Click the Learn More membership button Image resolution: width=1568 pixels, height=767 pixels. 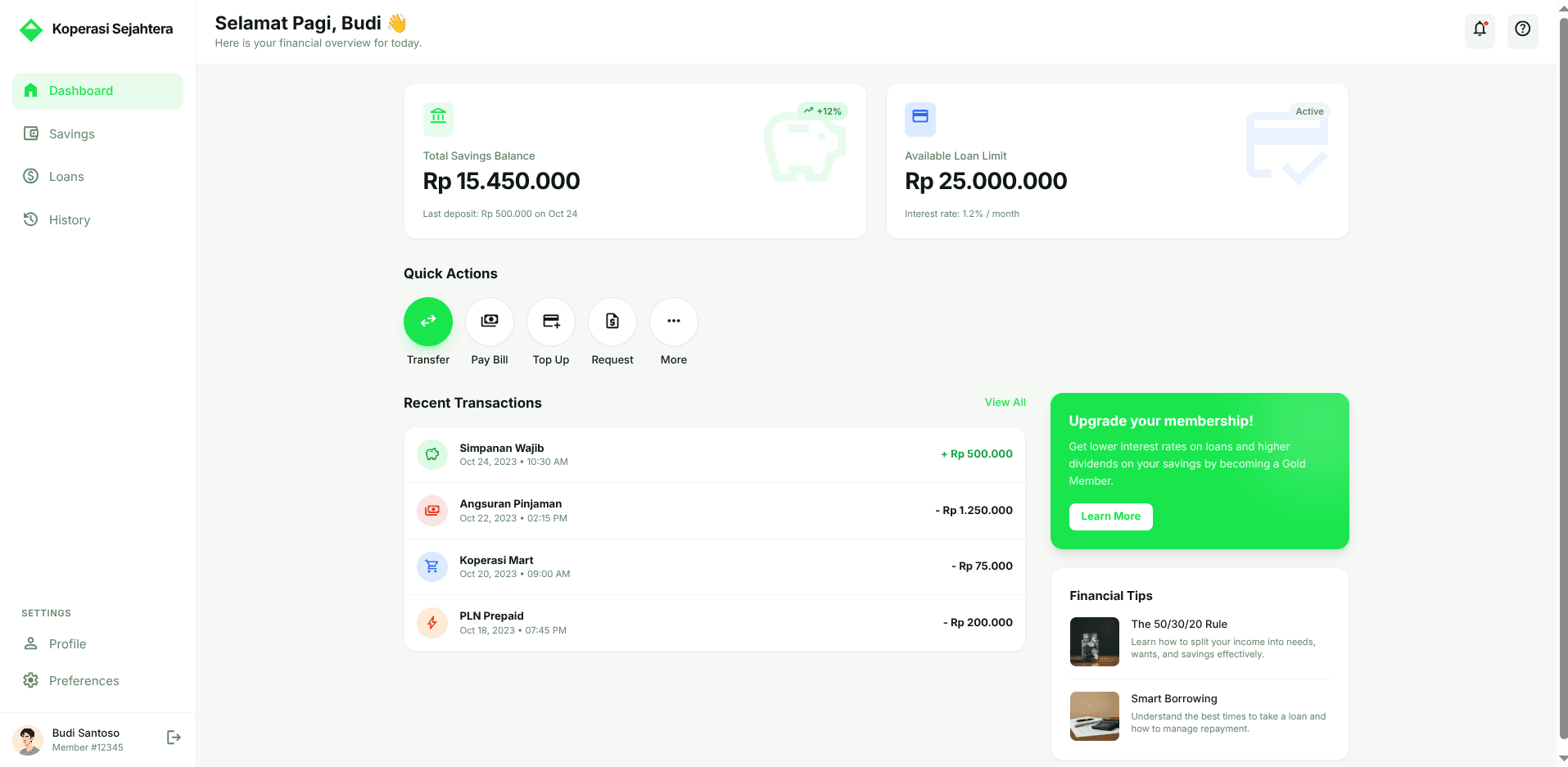pyautogui.click(x=1110, y=517)
